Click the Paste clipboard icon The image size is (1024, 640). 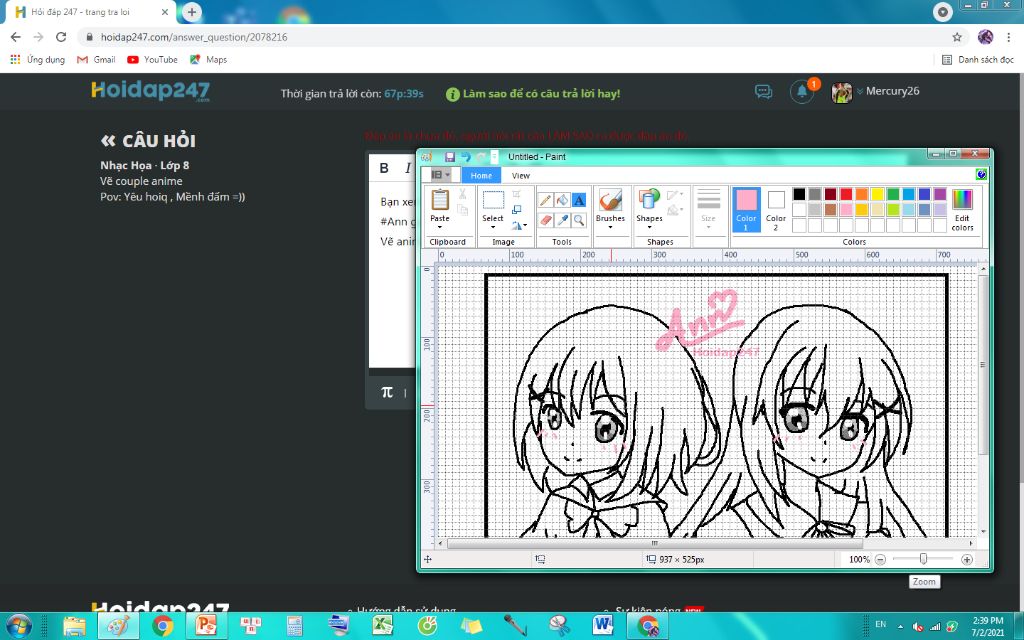coord(440,200)
